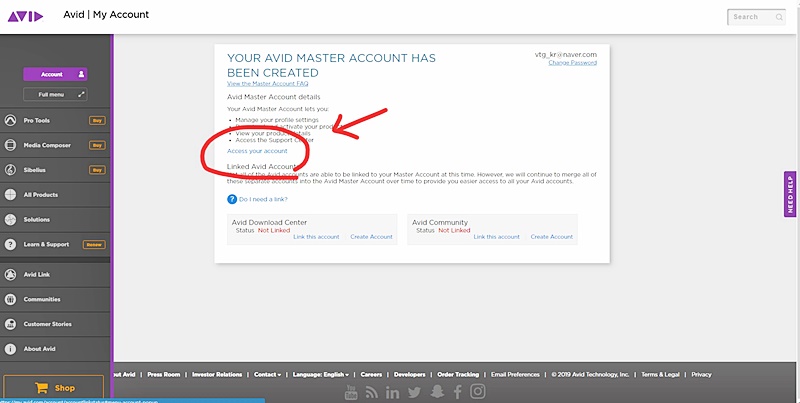Link this account for Avid Download Center
Viewport: 800px width, 403px height.
pyautogui.click(x=316, y=237)
